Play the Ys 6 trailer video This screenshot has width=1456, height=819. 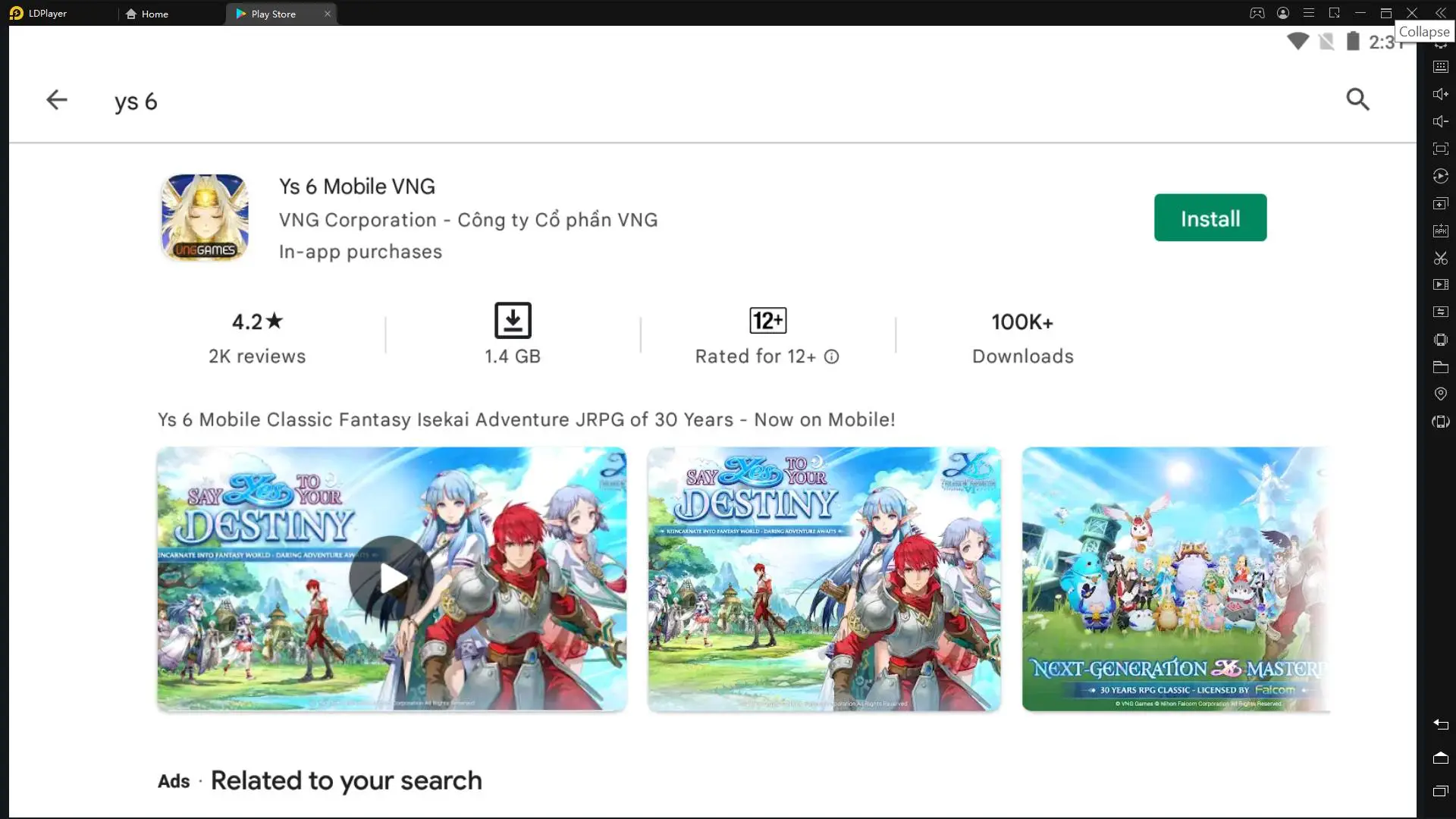[x=392, y=579]
